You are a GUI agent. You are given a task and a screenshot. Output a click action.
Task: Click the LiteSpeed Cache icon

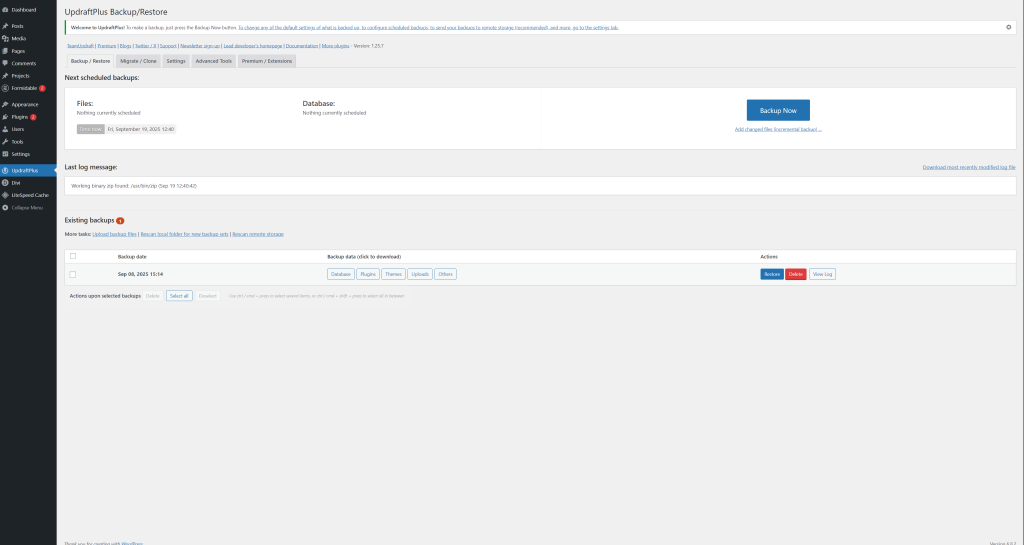click(x=5, y=195)
